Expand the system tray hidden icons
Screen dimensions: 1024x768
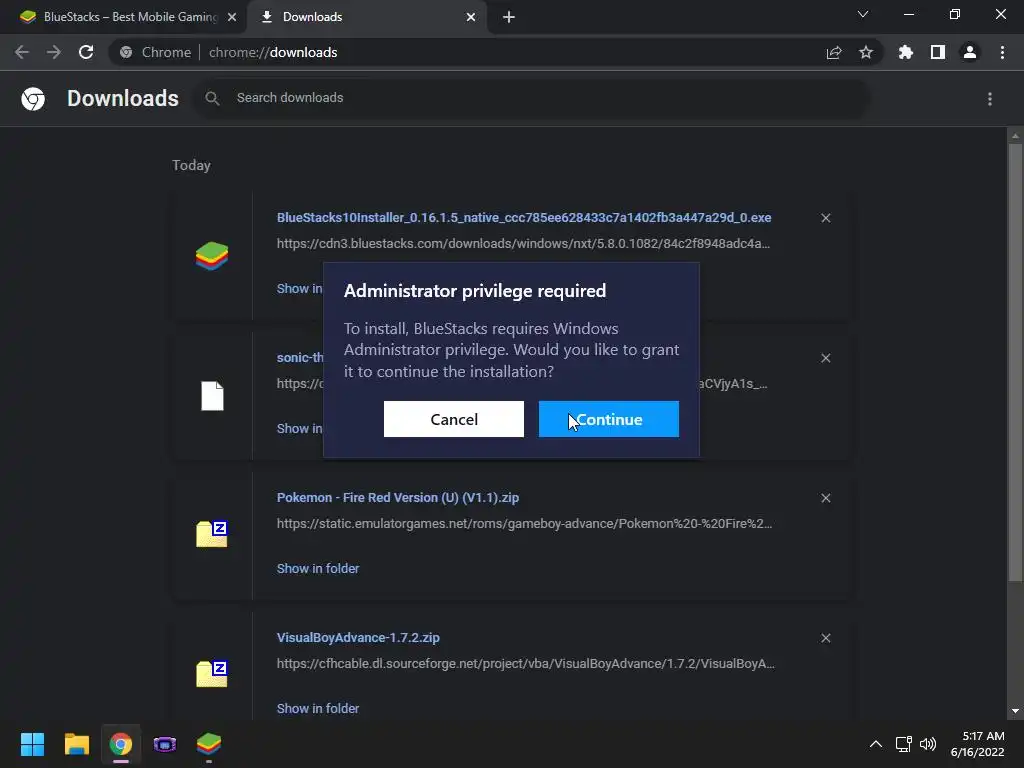[x=876, y=744]
